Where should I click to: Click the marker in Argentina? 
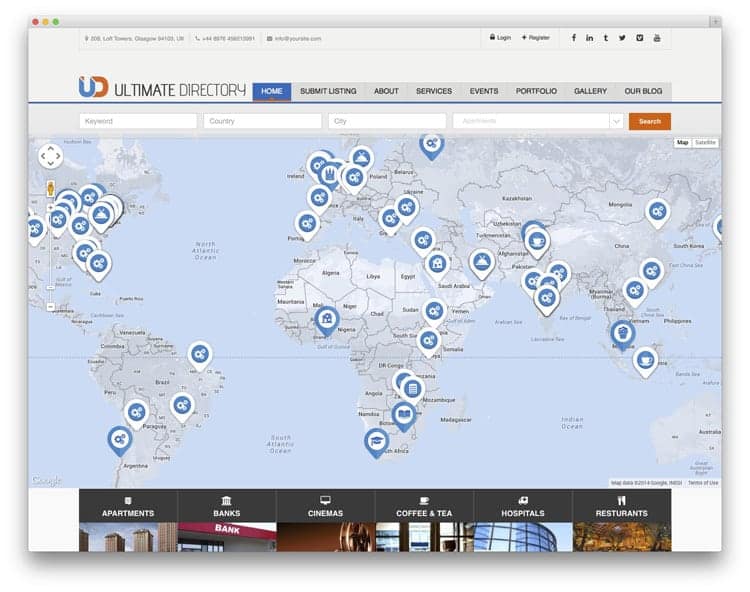[x=120, y=439]
